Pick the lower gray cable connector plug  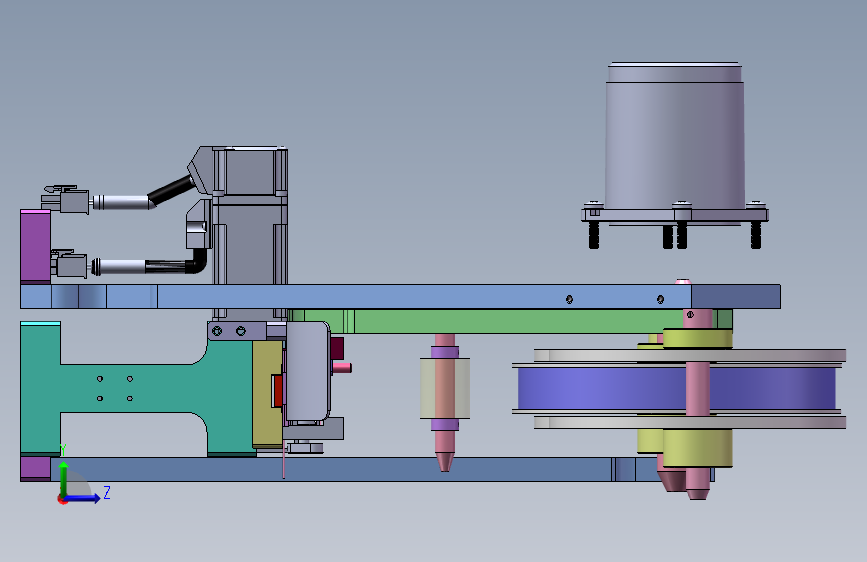point(69,264)
